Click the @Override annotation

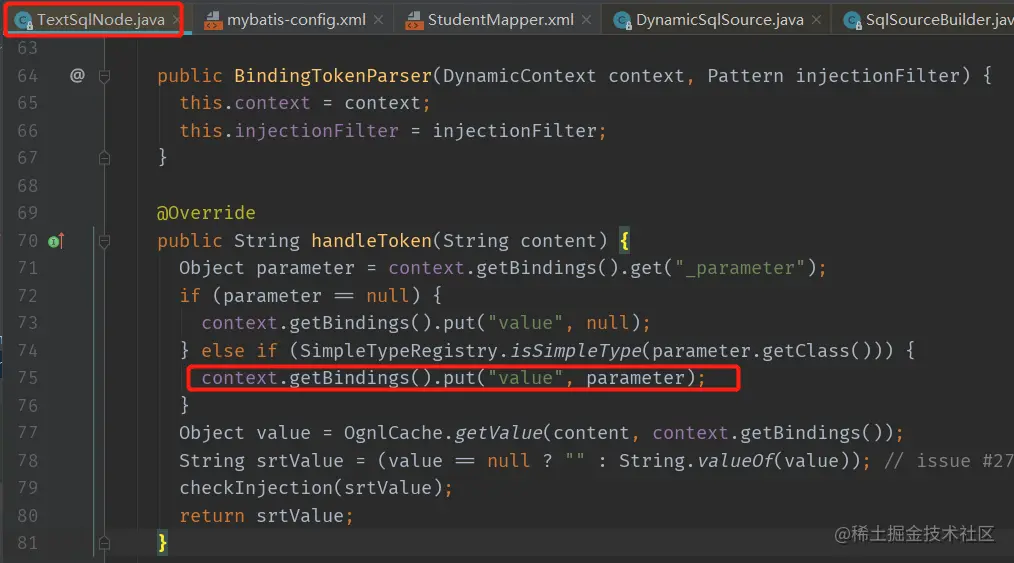[206, 213]
